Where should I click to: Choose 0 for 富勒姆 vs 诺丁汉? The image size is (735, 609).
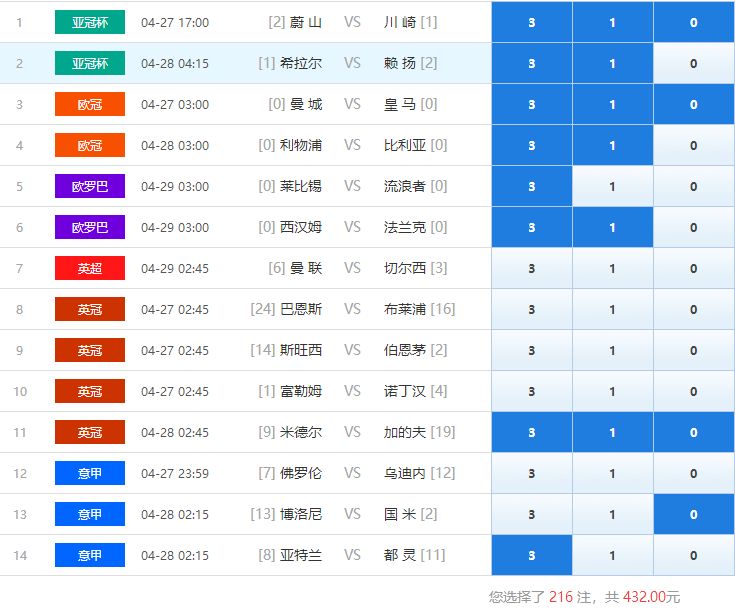[x=694, y=391]
